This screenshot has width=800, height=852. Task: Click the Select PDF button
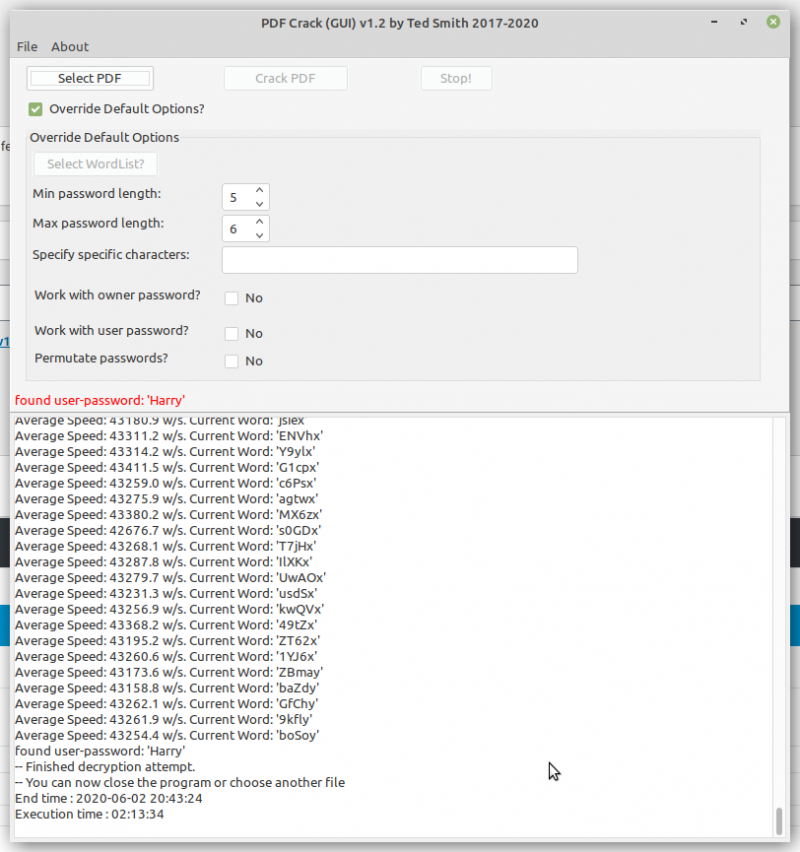(89, 78)
